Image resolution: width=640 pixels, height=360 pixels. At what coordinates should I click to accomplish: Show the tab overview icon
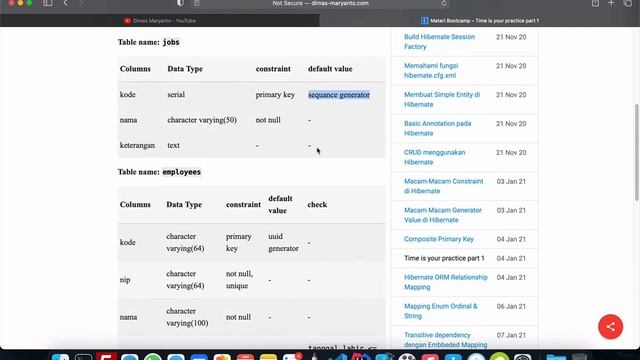(x=628, y=3)
